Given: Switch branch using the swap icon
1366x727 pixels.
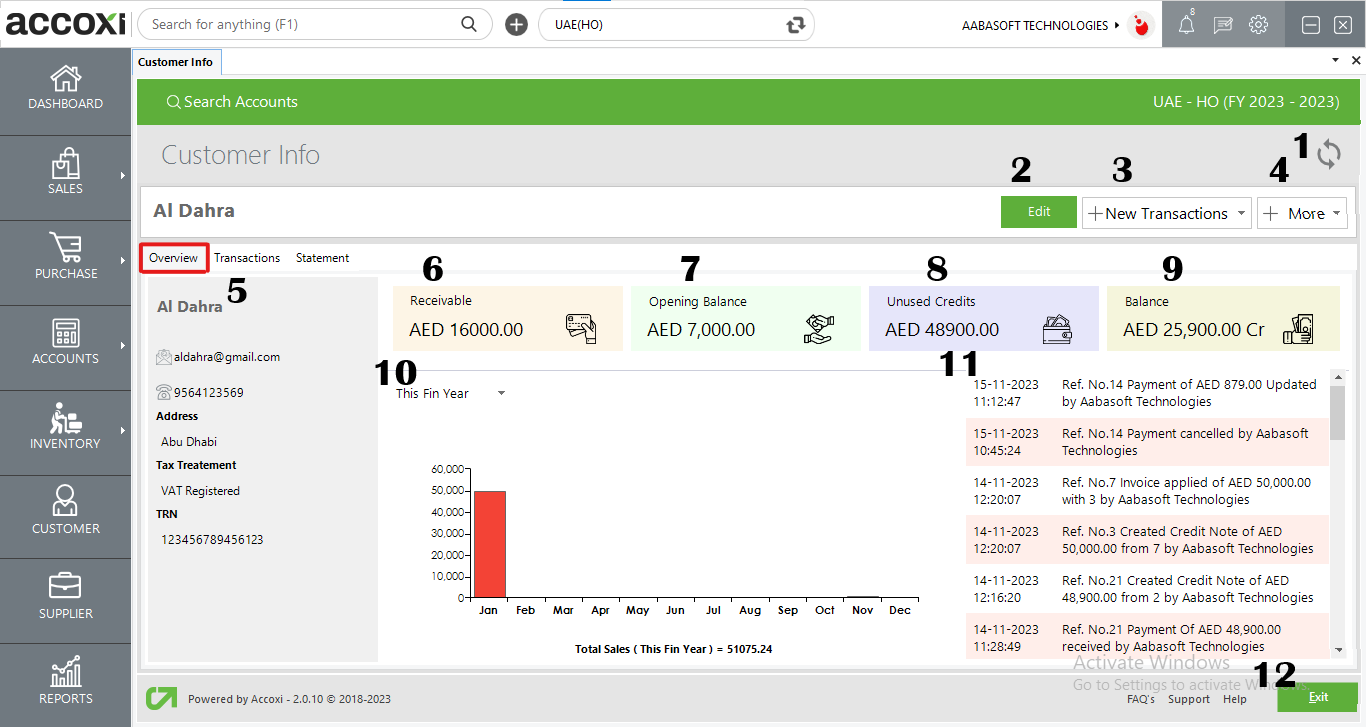Looking at the screenshot, I should tap(795, 24).
